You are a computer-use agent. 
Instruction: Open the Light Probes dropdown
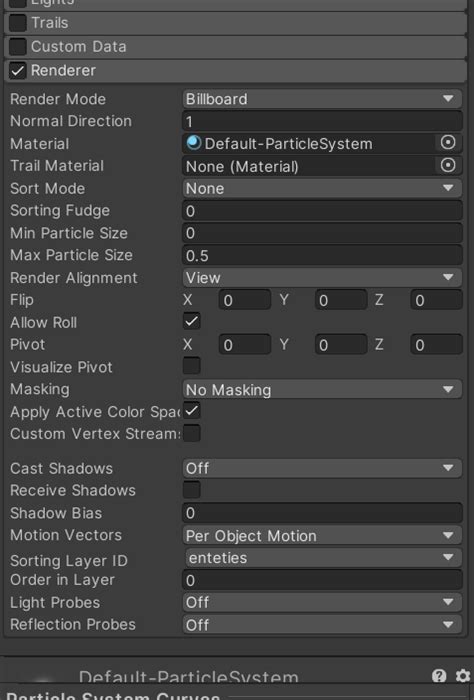click(x=322, y=602)
